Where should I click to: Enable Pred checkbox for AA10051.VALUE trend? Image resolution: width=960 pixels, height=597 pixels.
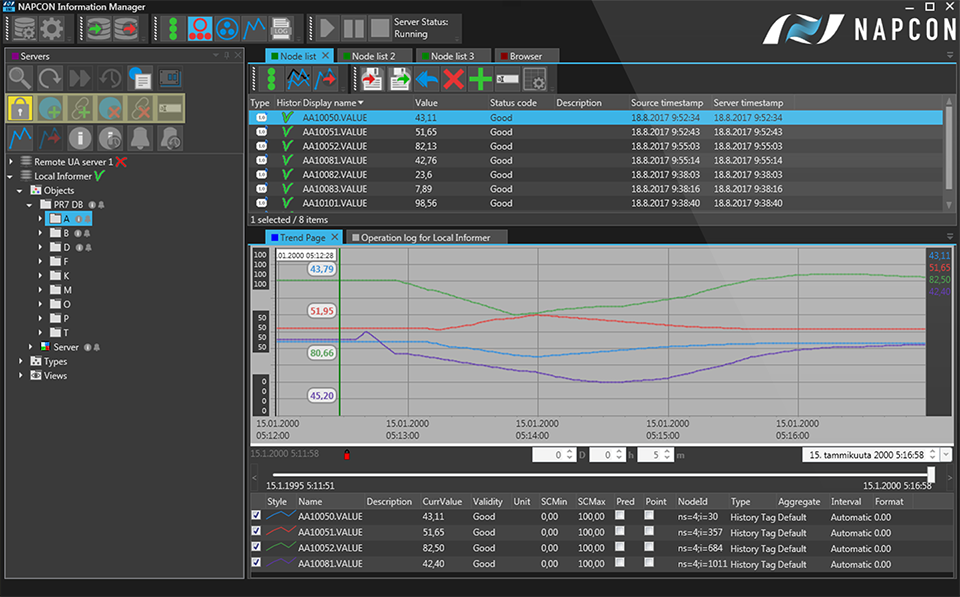(x=621, y=532)
